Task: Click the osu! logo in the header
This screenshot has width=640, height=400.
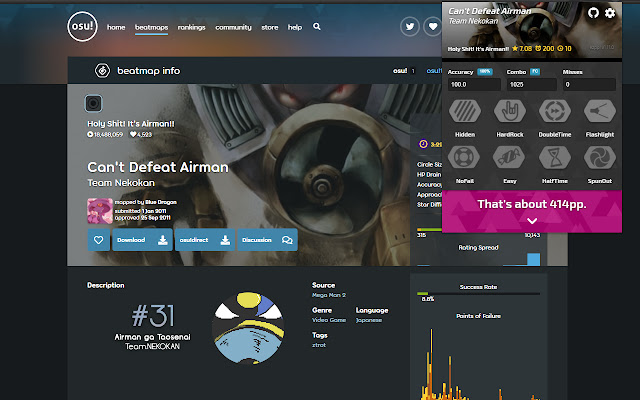Action: coord(82,27)
